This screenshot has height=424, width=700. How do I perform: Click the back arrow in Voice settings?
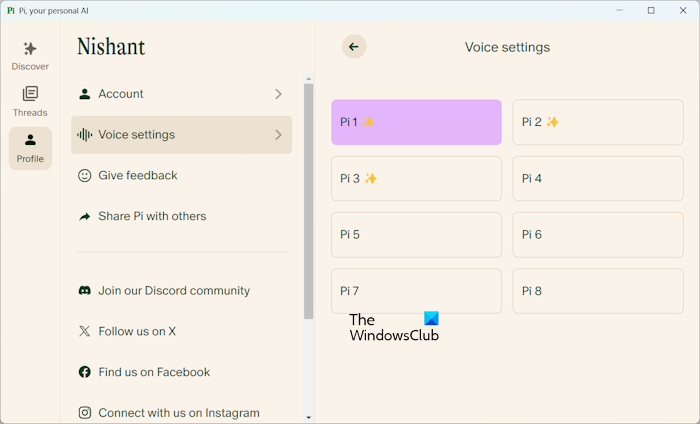coord(354,47)
